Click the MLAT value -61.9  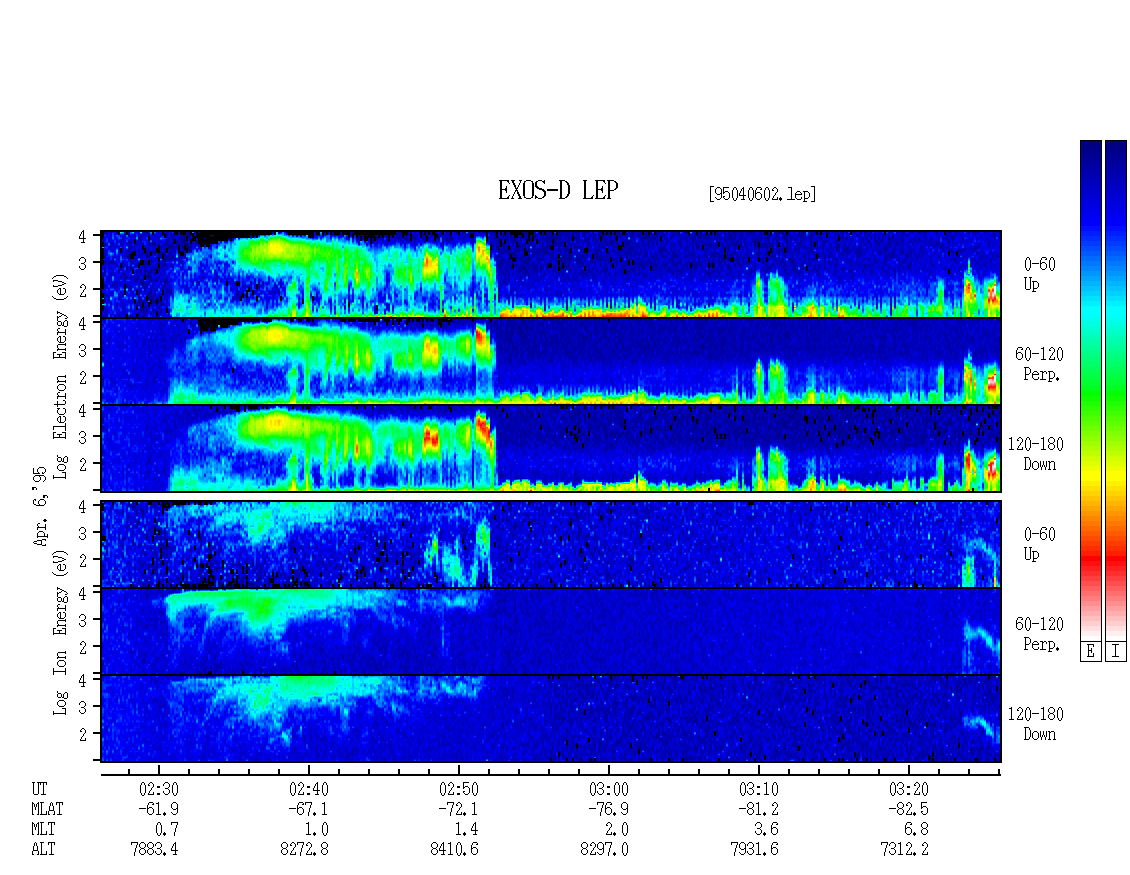pos(159,809)
